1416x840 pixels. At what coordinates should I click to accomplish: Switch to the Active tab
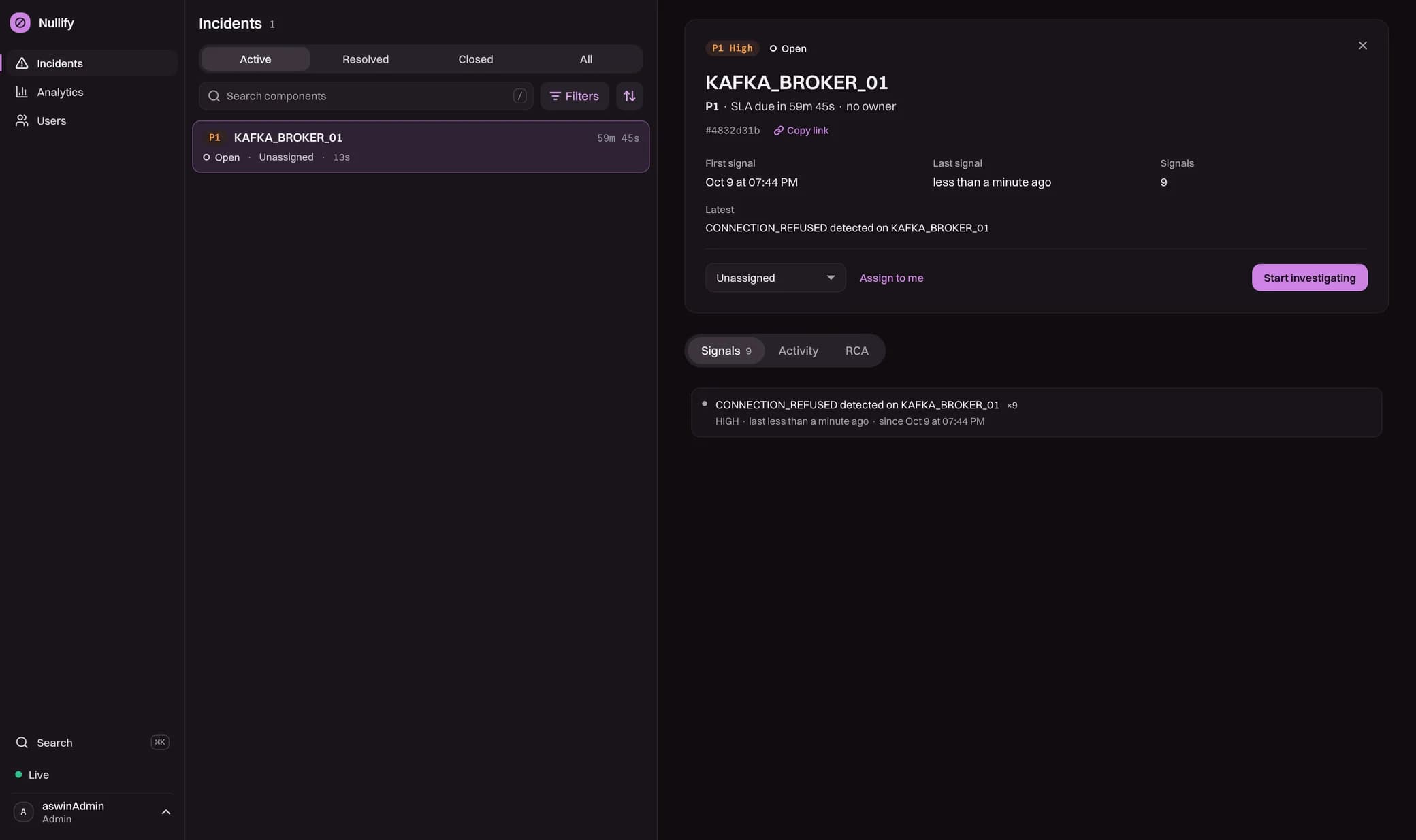[255, 59]
